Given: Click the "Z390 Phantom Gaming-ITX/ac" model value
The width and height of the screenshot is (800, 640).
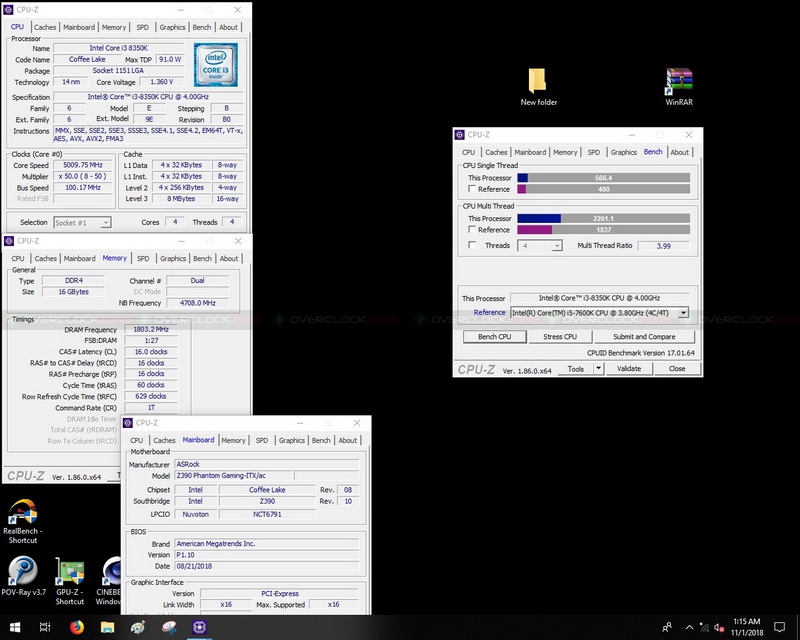Looking at the screenshot, I should coord(234,476).
